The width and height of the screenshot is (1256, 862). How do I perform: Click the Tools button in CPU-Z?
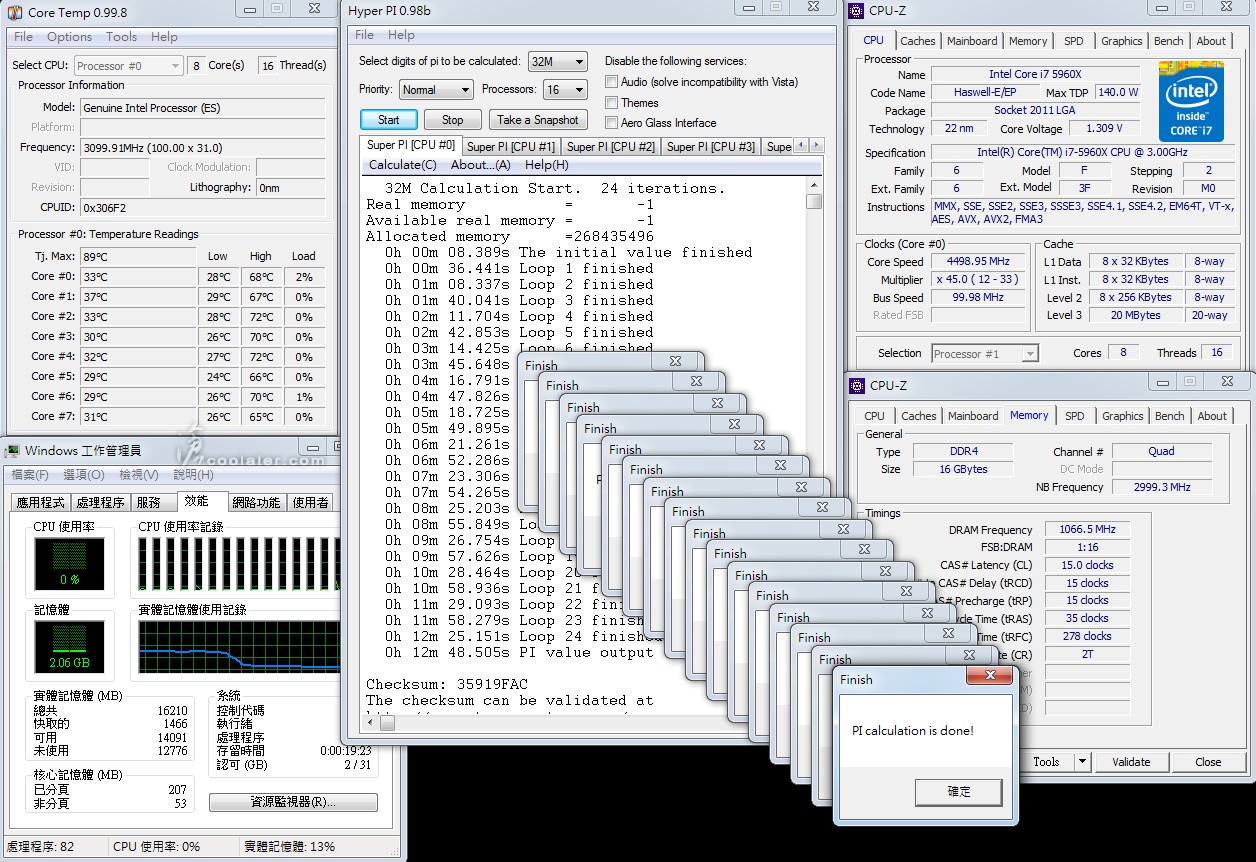pyautogui.click(x=1046, y=762)
